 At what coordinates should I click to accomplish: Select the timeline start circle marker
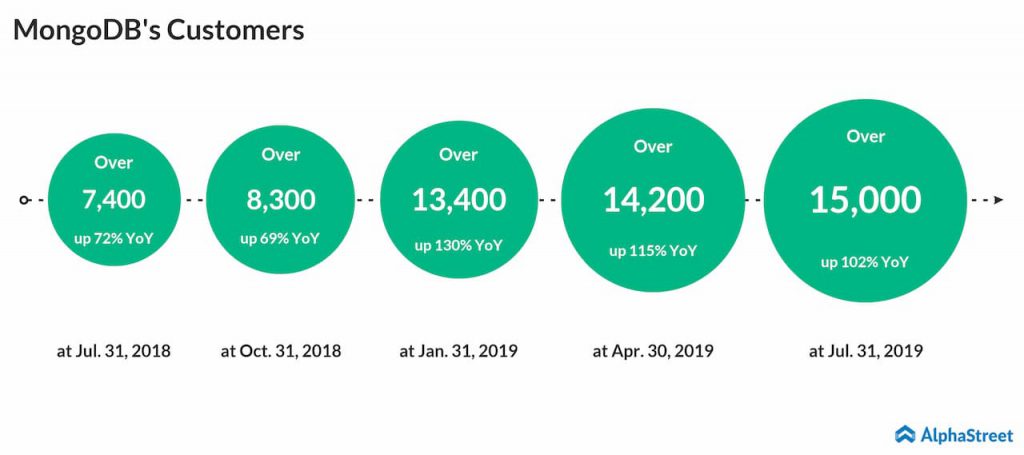coord(24,200)
